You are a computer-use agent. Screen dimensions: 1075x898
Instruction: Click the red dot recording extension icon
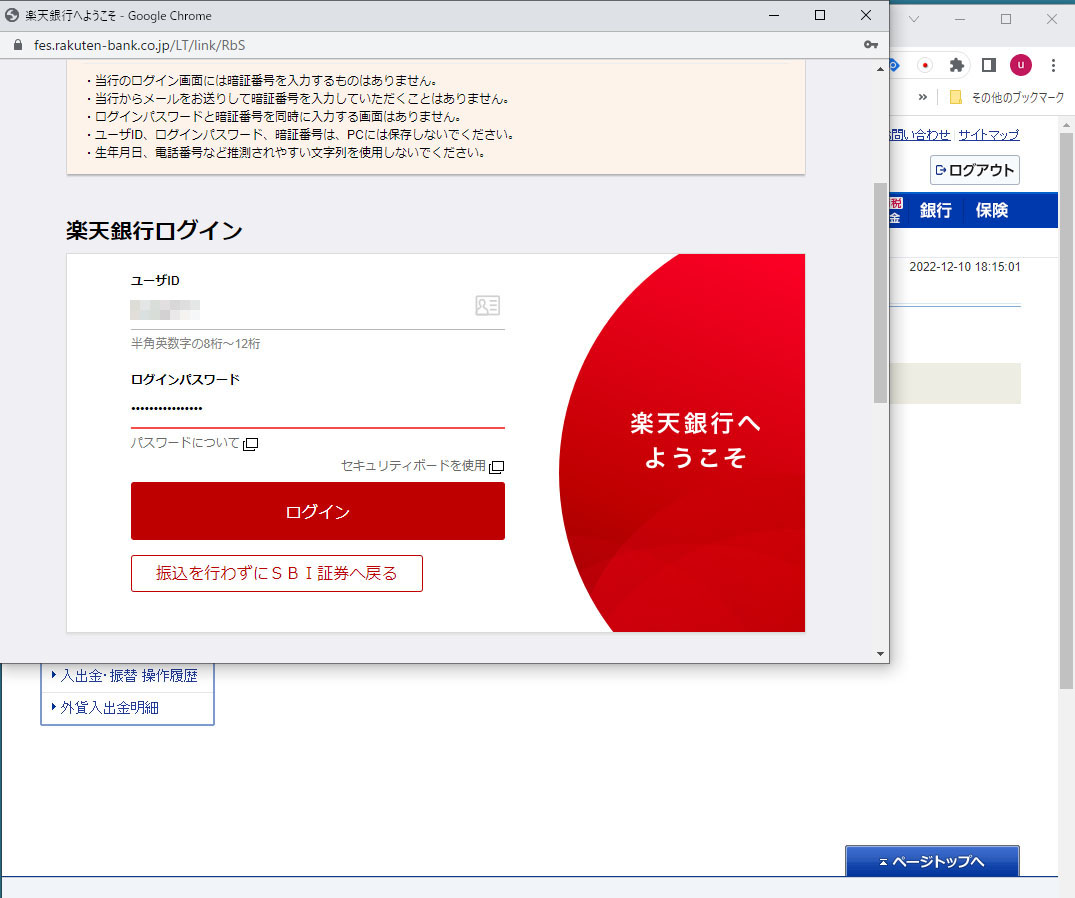click(x=925, y=65)
